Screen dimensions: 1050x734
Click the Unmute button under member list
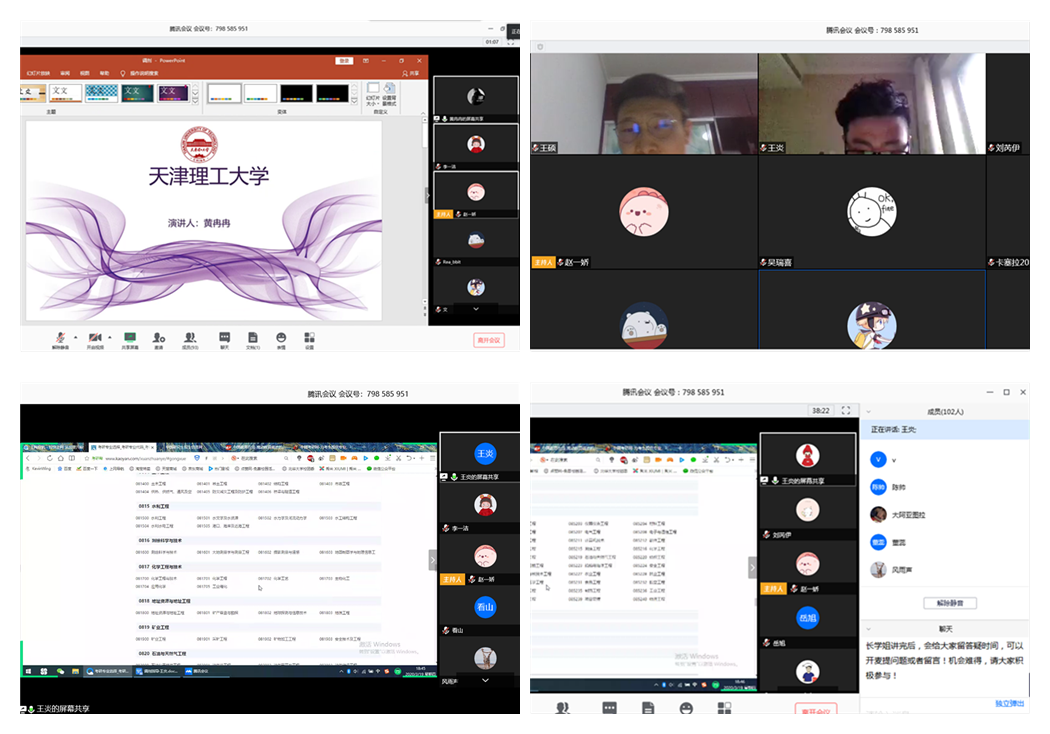point(949,603)
